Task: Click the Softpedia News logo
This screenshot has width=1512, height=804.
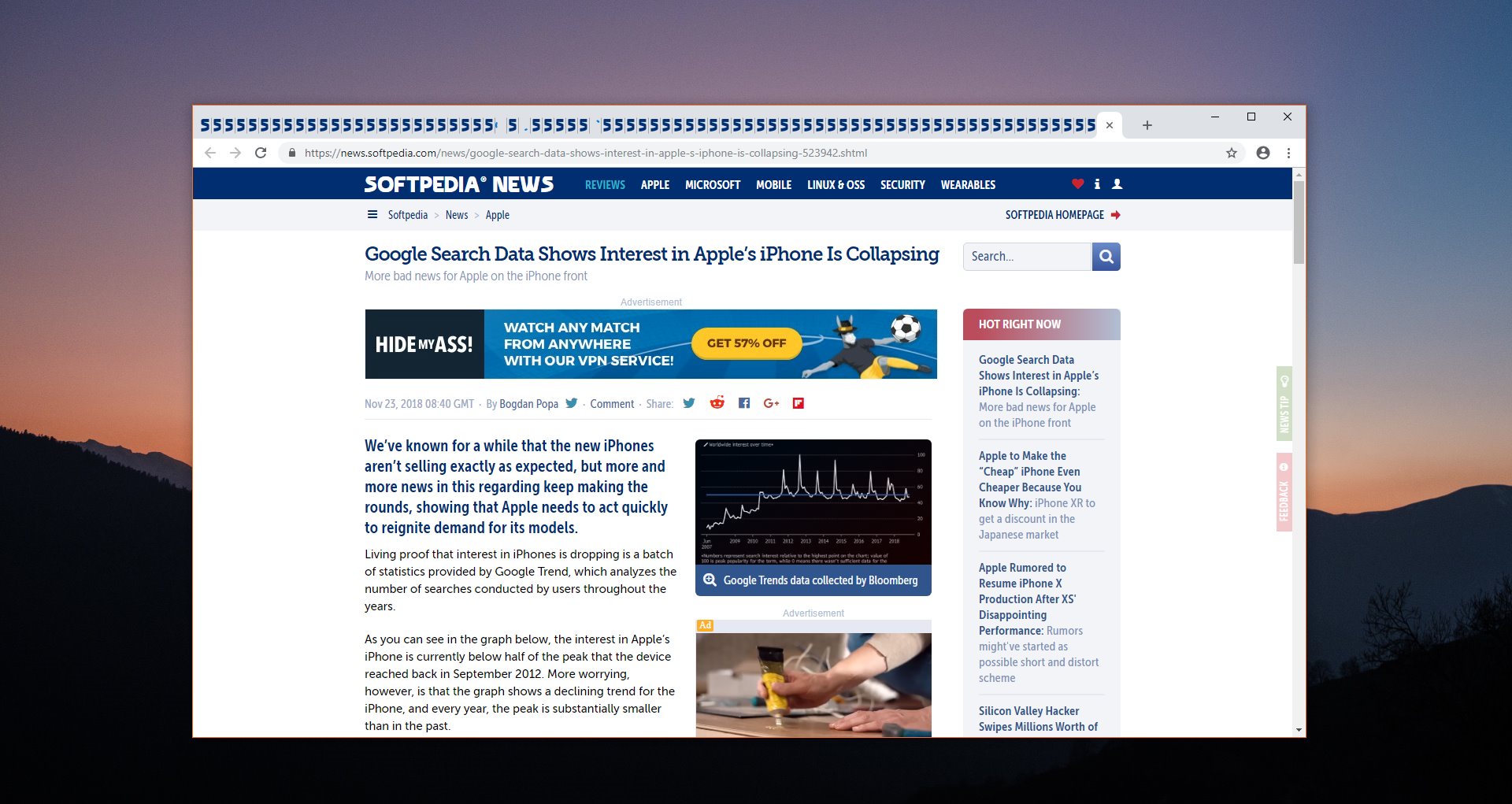Action: [458, 184]
